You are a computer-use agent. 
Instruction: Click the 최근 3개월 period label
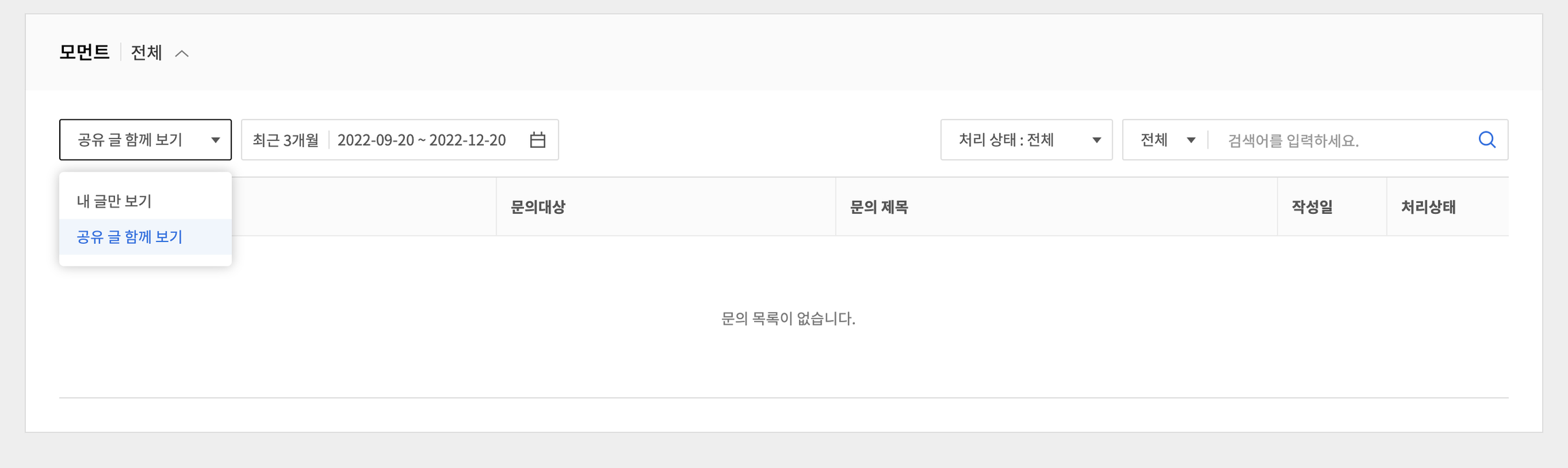pos(286,140)
